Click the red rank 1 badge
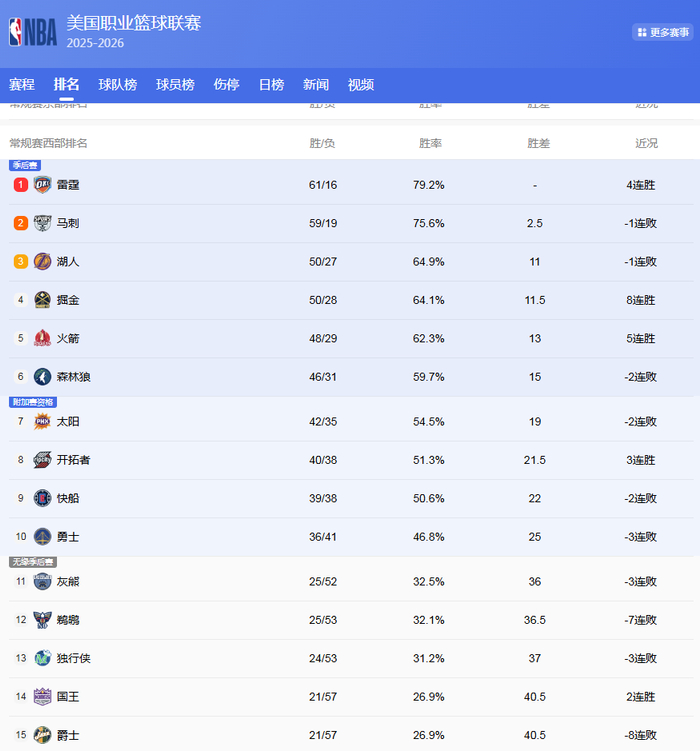This screenshot has width=700, height=751. [21, 185]
